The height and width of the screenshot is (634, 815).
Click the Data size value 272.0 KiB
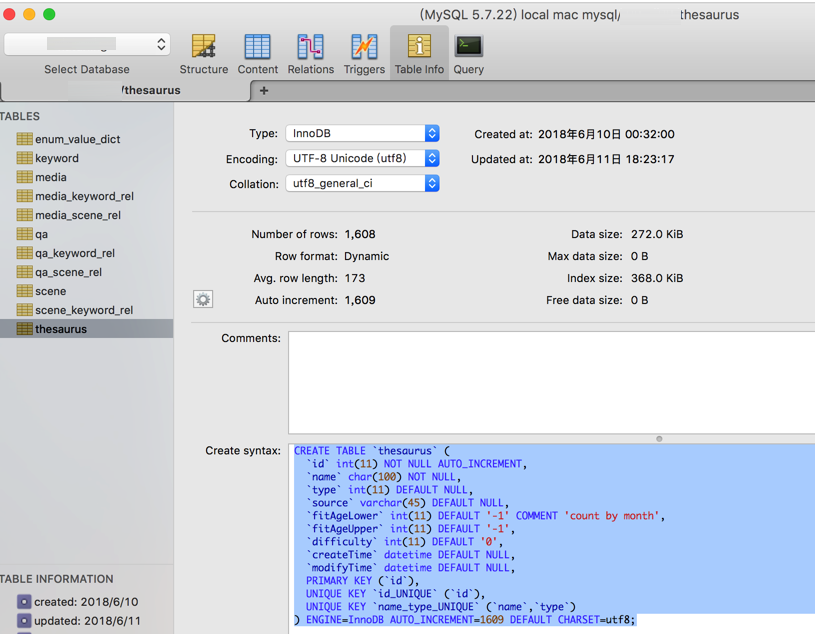click(x=657, y=234)
